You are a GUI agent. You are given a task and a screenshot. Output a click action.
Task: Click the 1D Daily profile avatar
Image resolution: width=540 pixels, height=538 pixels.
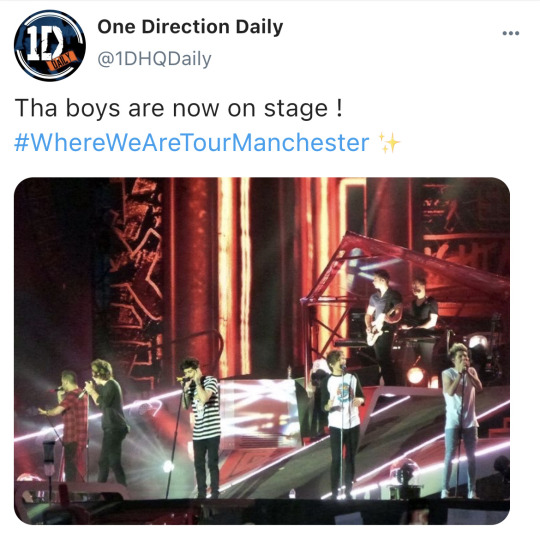[50, 45]
